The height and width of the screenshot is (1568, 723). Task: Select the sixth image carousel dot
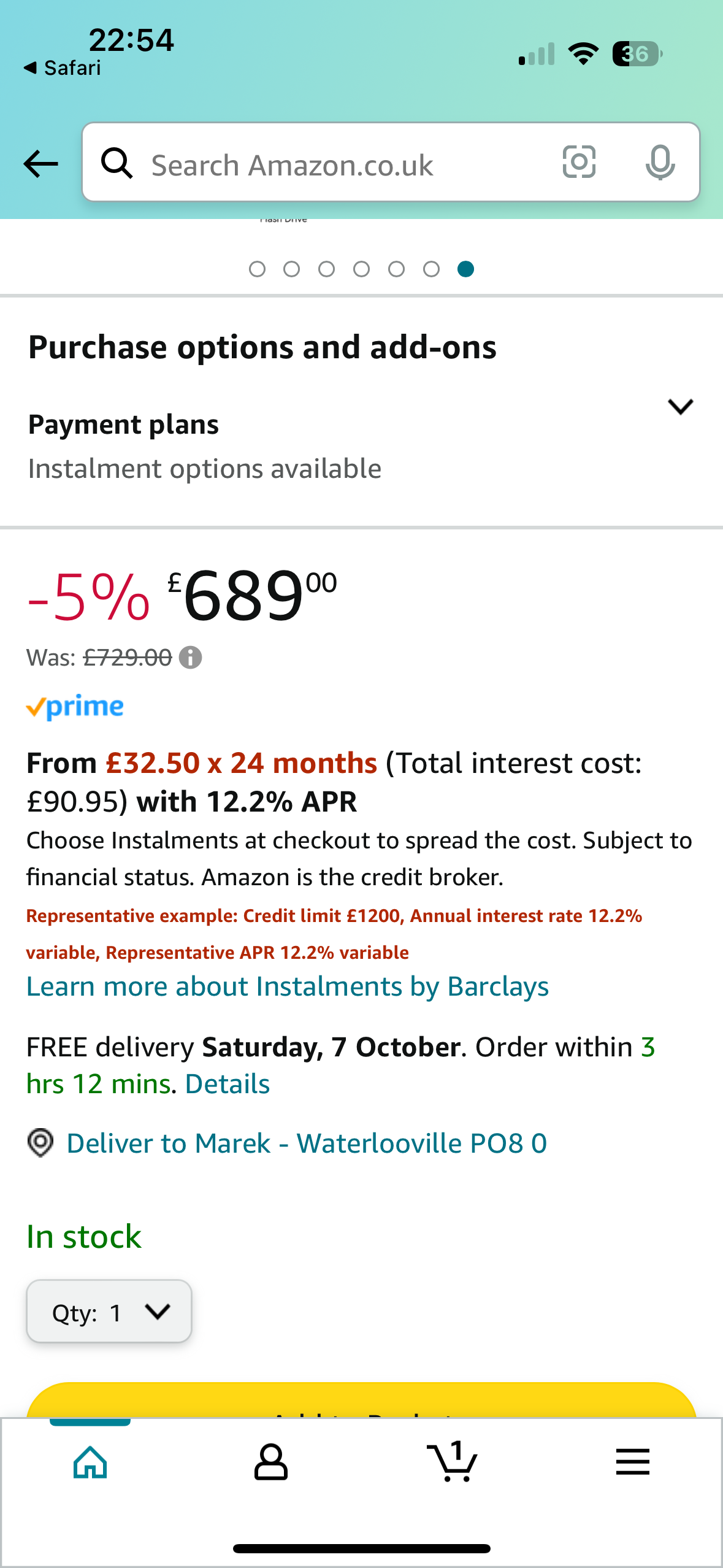click(431, 269)
